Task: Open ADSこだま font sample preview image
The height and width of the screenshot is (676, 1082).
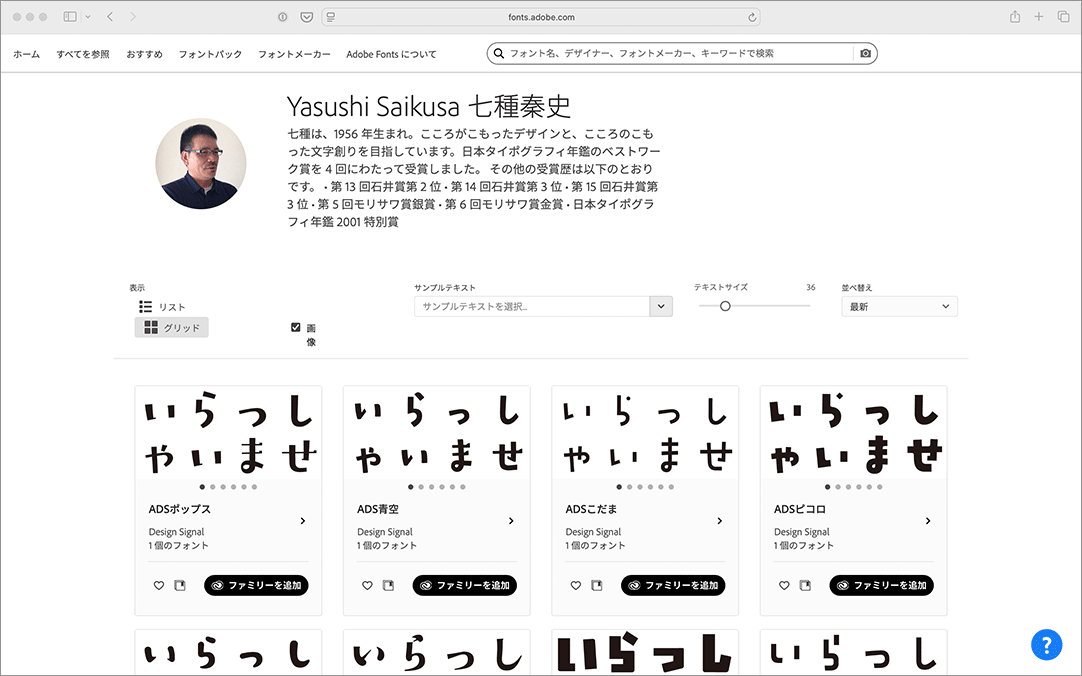Action: tap(645, 432)
